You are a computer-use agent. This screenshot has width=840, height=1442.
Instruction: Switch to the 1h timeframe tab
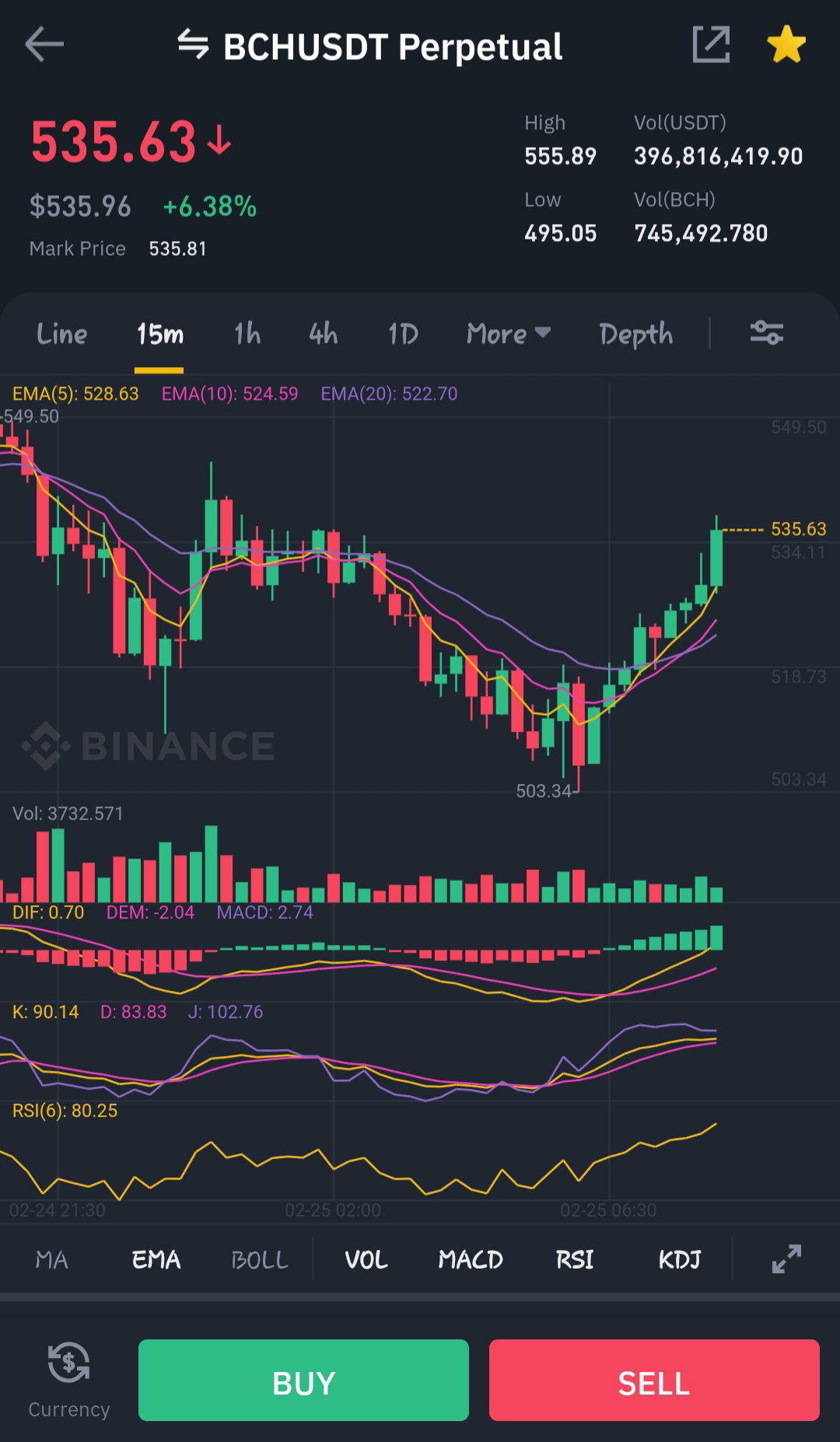(x=247, y=334)
